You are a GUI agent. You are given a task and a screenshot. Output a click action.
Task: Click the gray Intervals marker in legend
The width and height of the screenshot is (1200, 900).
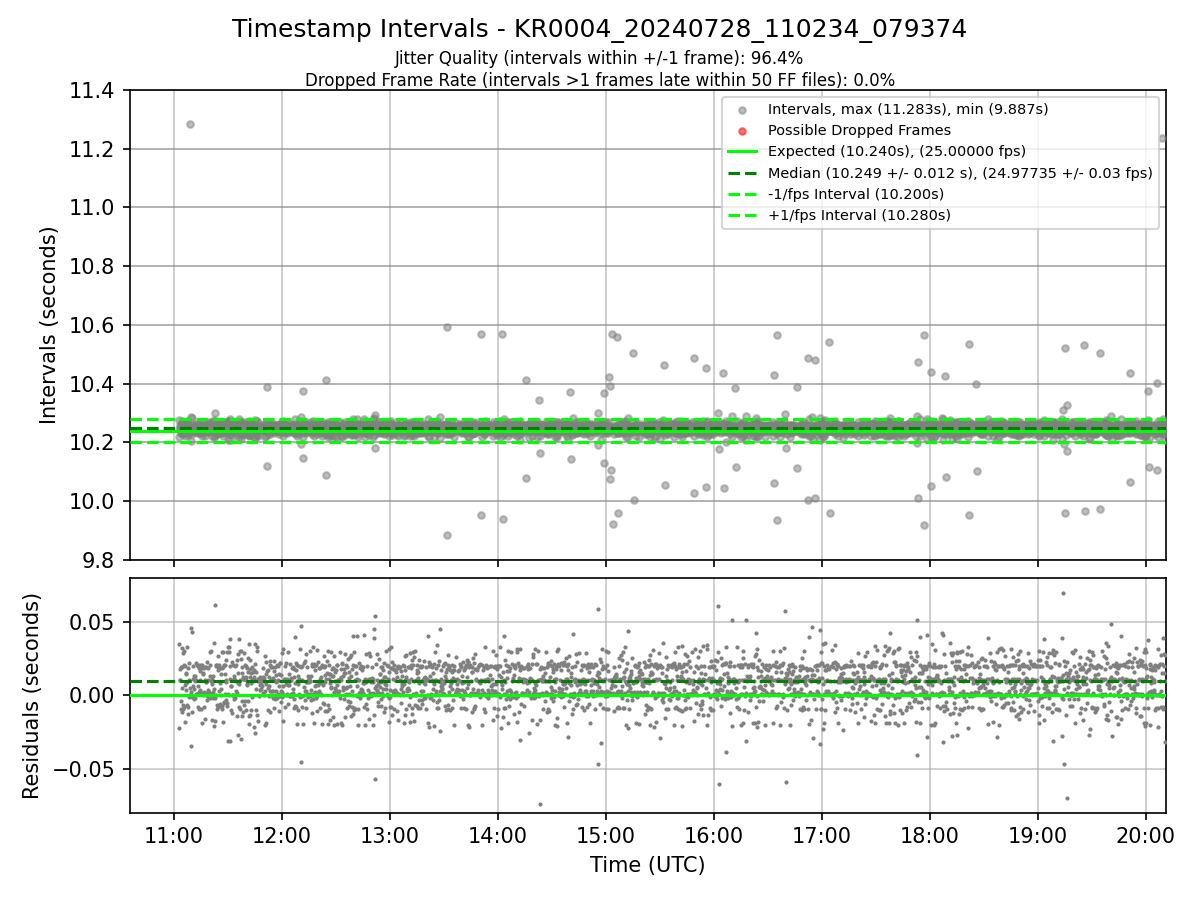(742, 110)
